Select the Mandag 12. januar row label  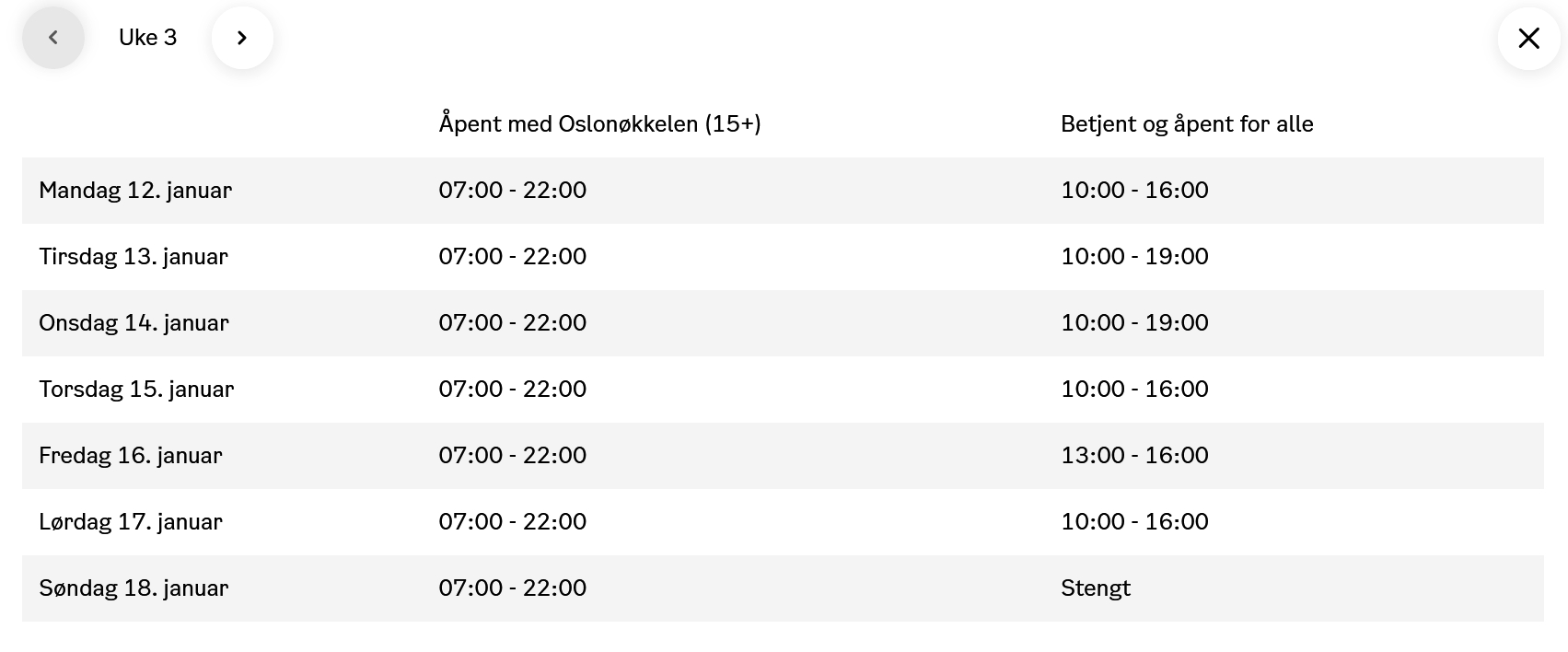point(135,191)
